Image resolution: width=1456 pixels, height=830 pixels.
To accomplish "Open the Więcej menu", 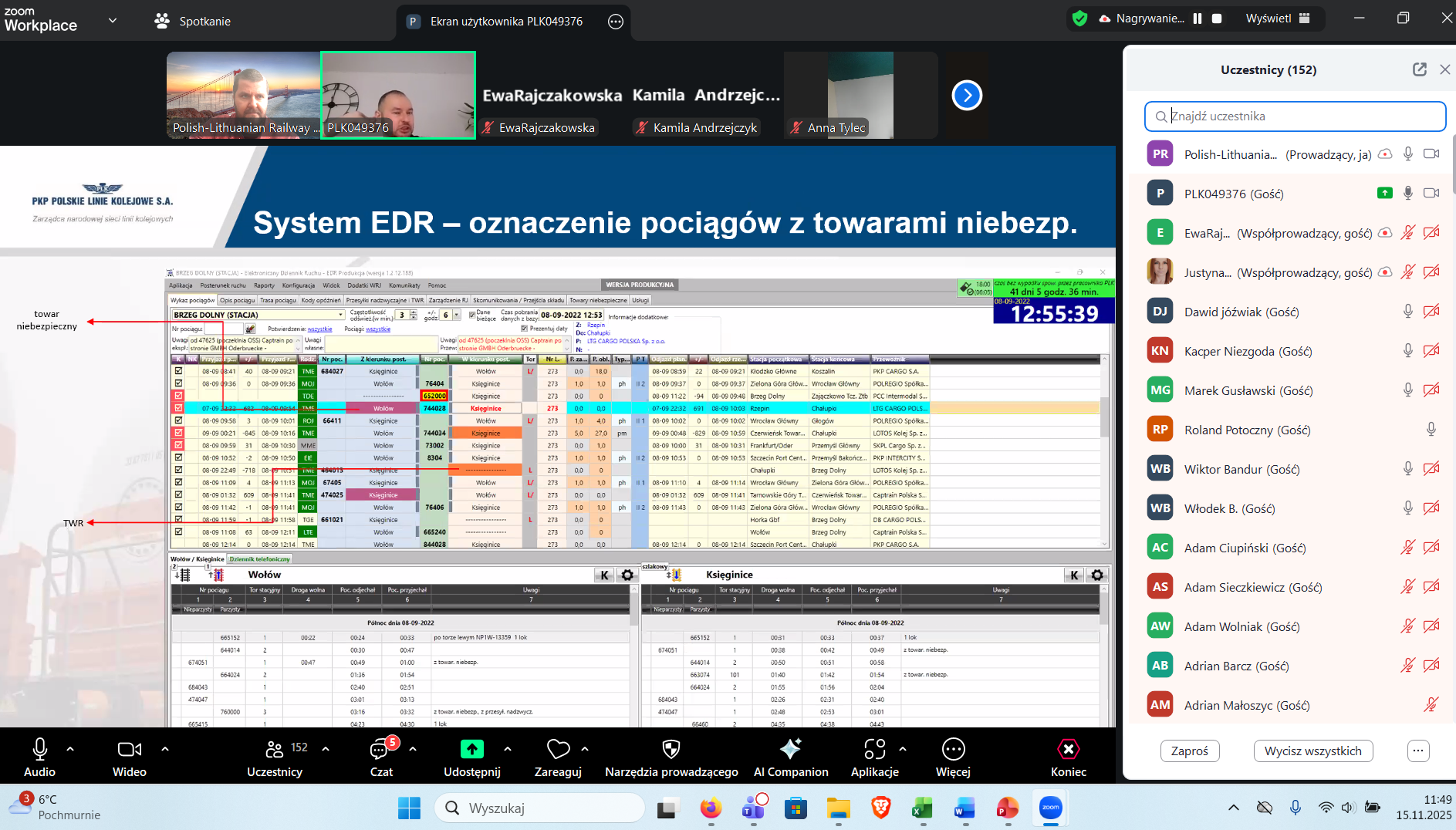I will tap(953, 749).
